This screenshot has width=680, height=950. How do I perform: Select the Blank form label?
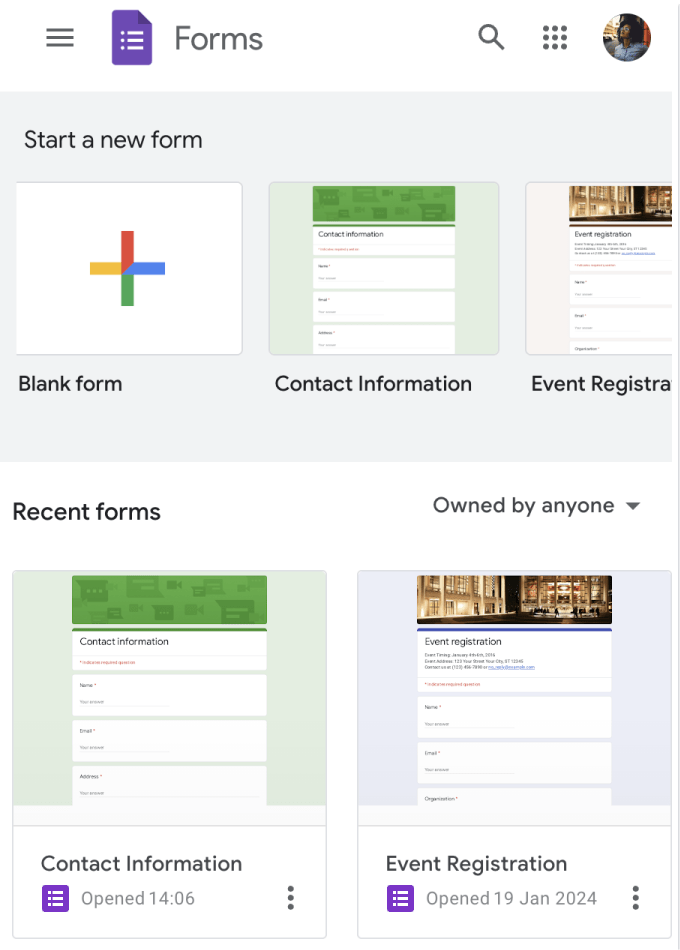coord(70,384)
